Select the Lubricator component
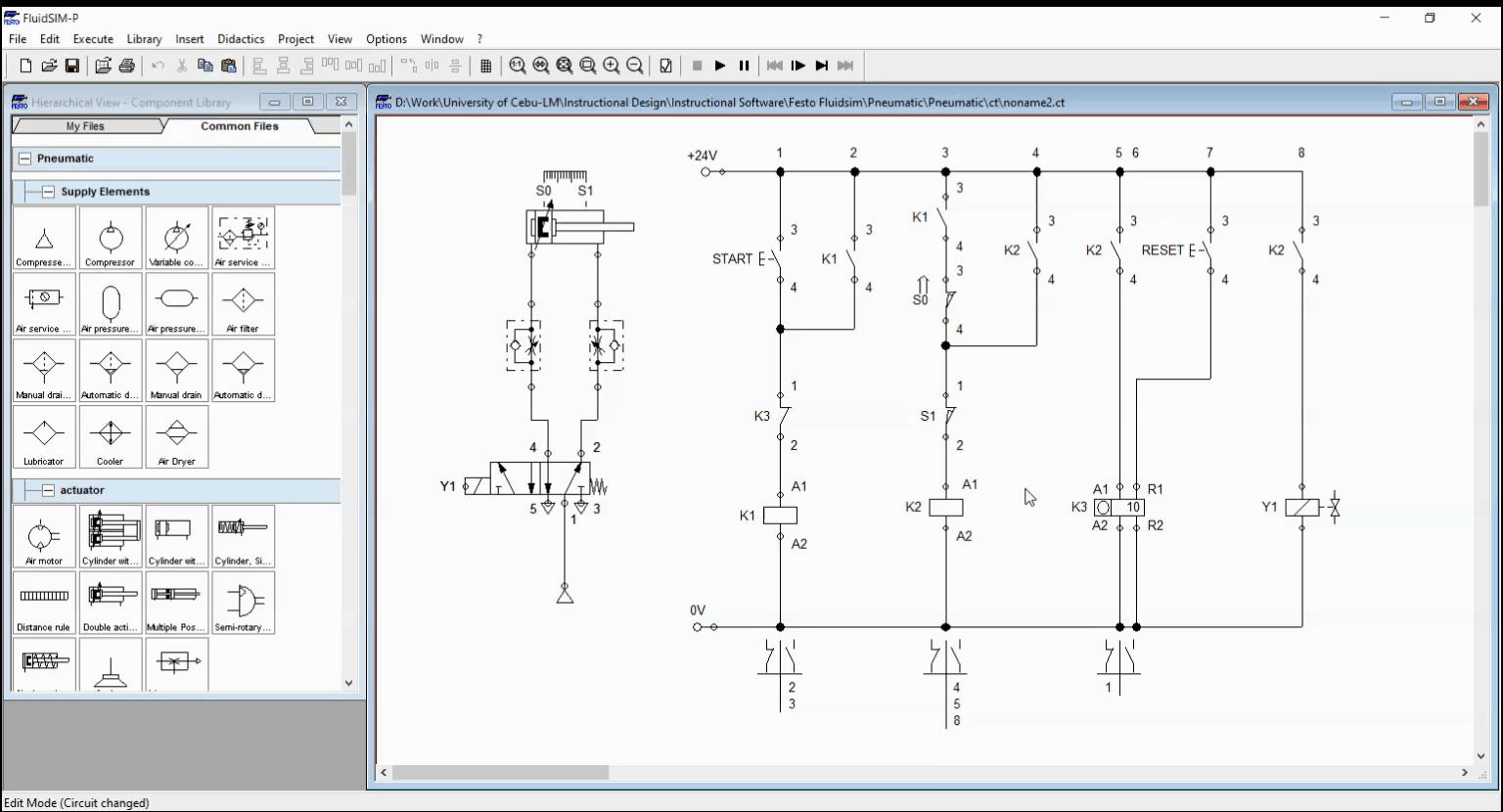Image resolution: width=1503 pixels, height=812 pixels. click(44, 437)
